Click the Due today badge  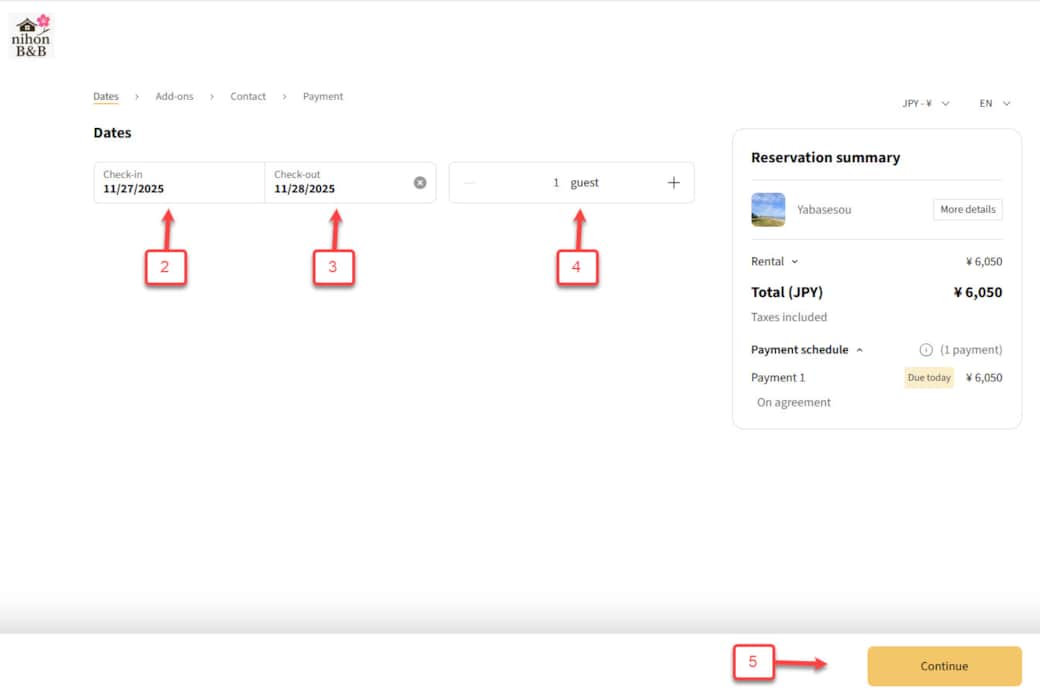point(929,378)
